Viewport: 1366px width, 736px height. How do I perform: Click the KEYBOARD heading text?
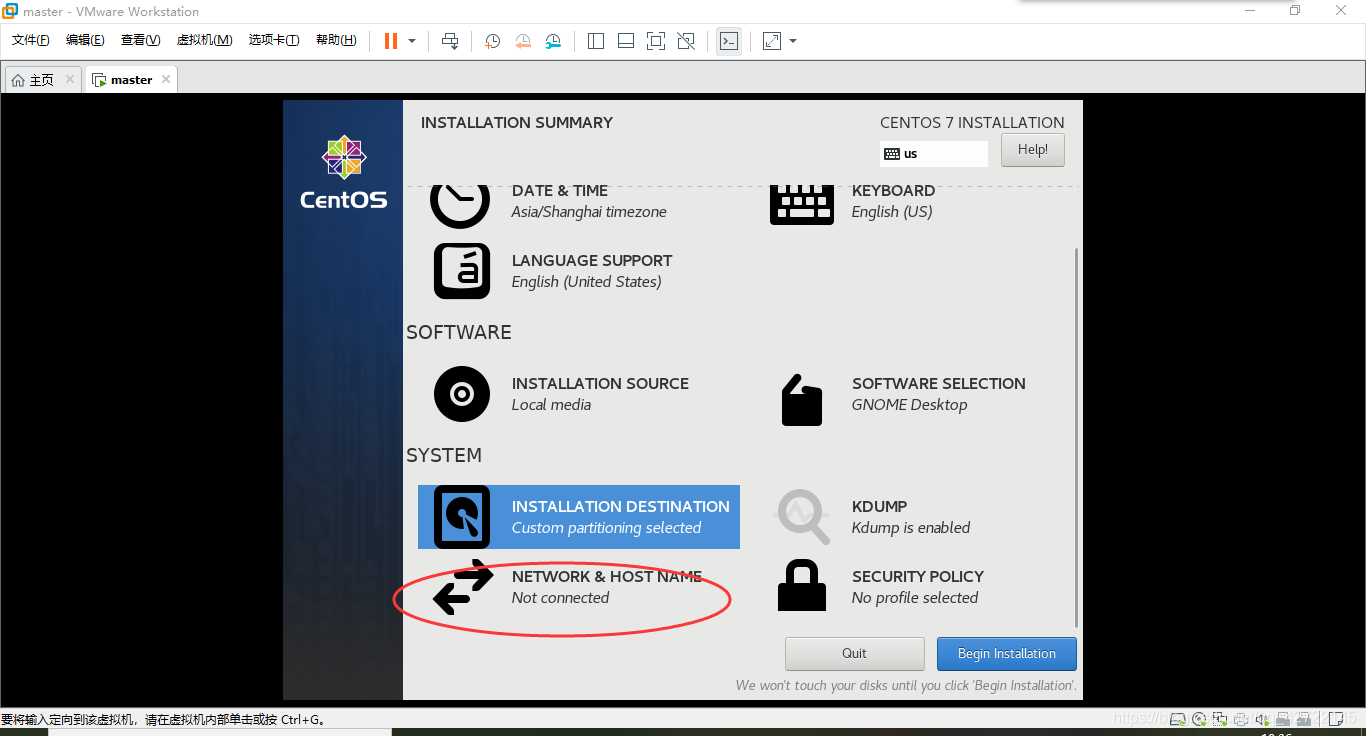tap(894, 191)
